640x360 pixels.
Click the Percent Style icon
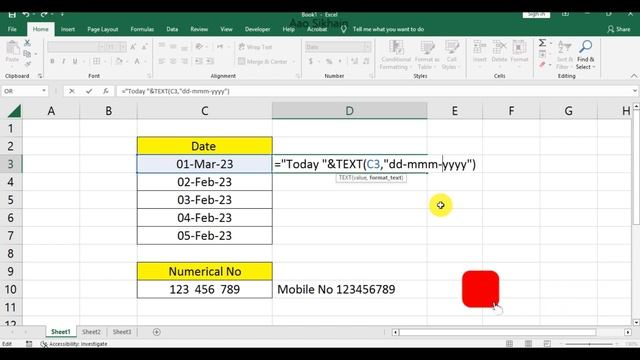(x=329, y=61)
